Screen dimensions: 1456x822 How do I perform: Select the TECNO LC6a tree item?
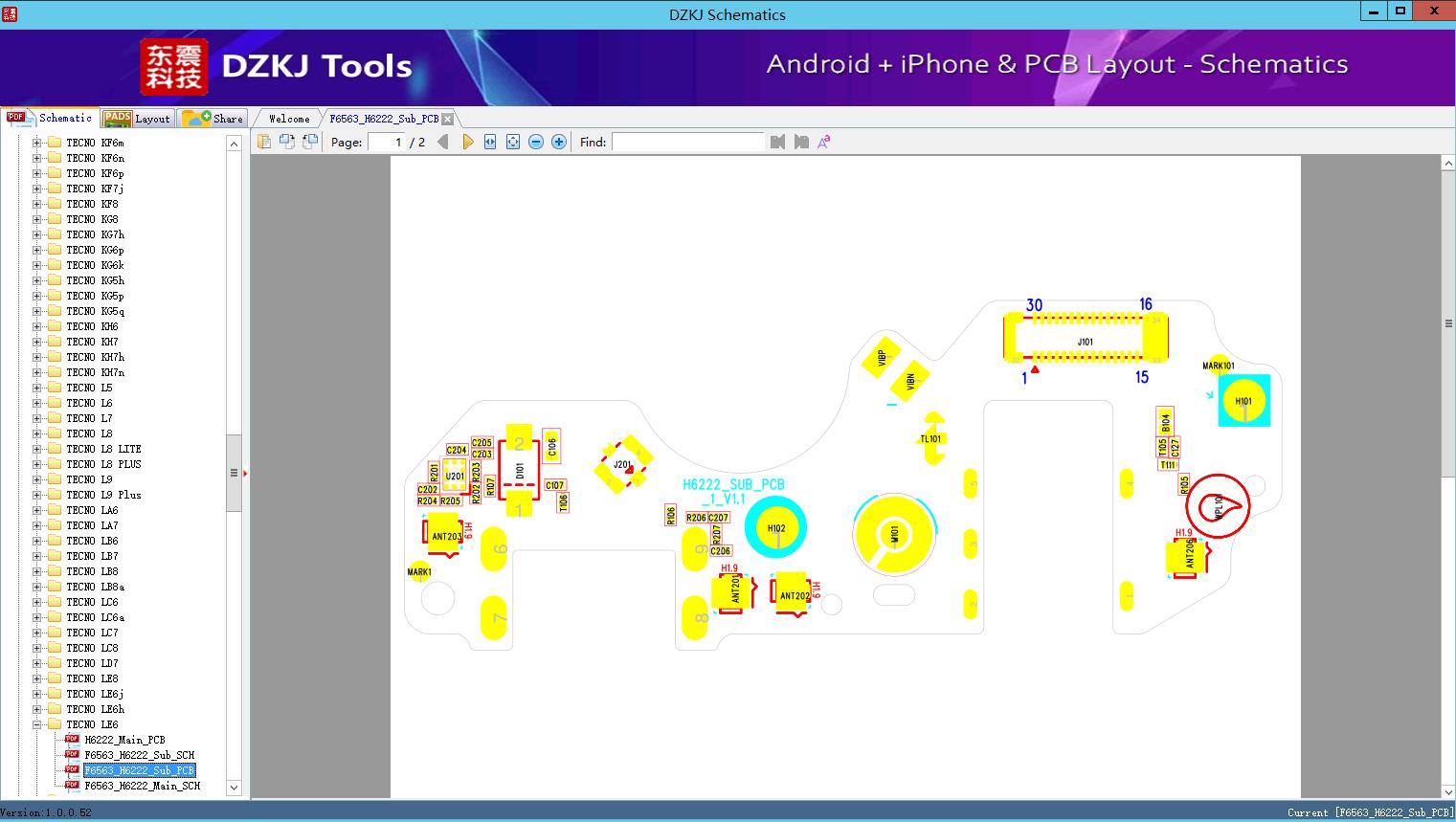click(95, 617)
